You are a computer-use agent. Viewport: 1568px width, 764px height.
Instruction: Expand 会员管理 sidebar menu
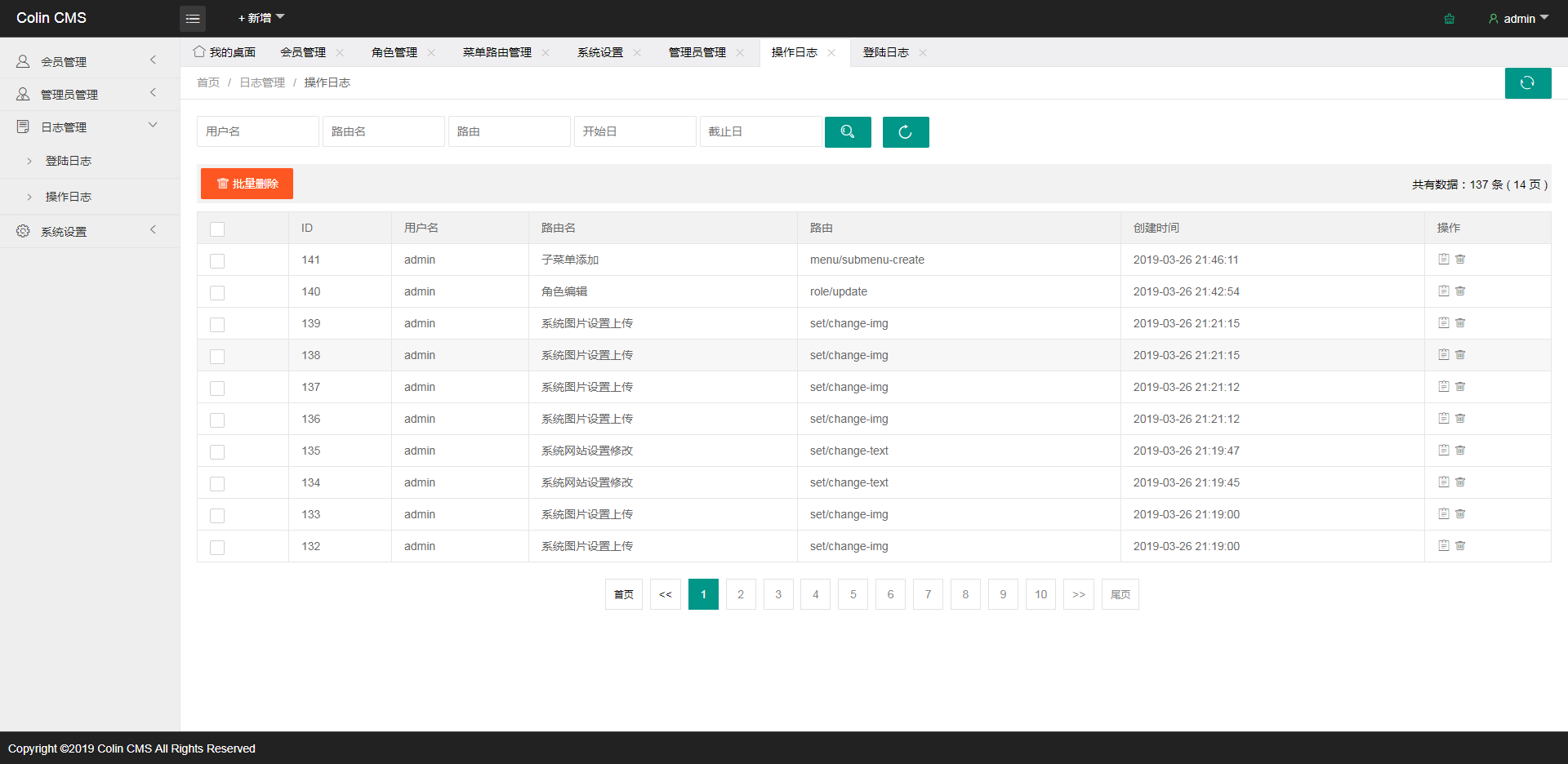[90, 61]
